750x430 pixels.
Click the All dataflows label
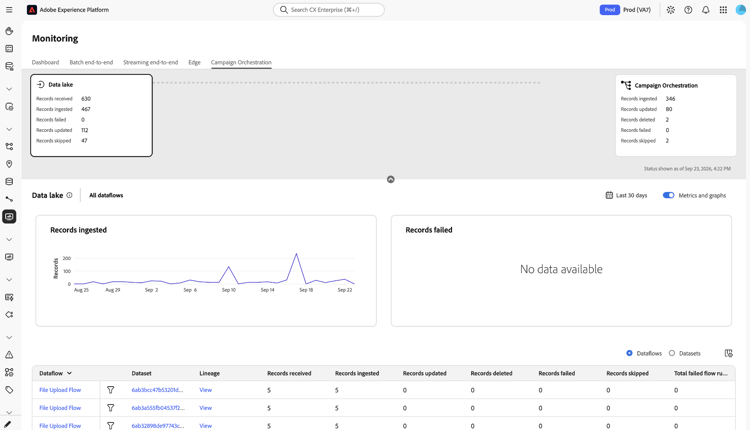(106, 195)
